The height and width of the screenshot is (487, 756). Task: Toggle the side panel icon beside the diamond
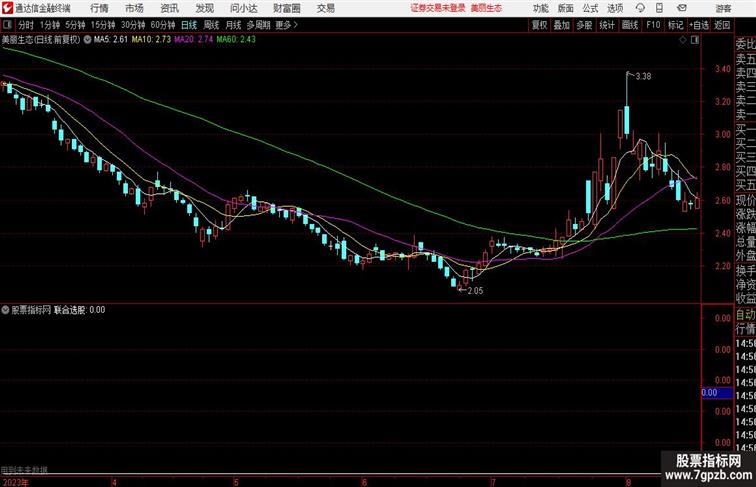pos(695,40)
